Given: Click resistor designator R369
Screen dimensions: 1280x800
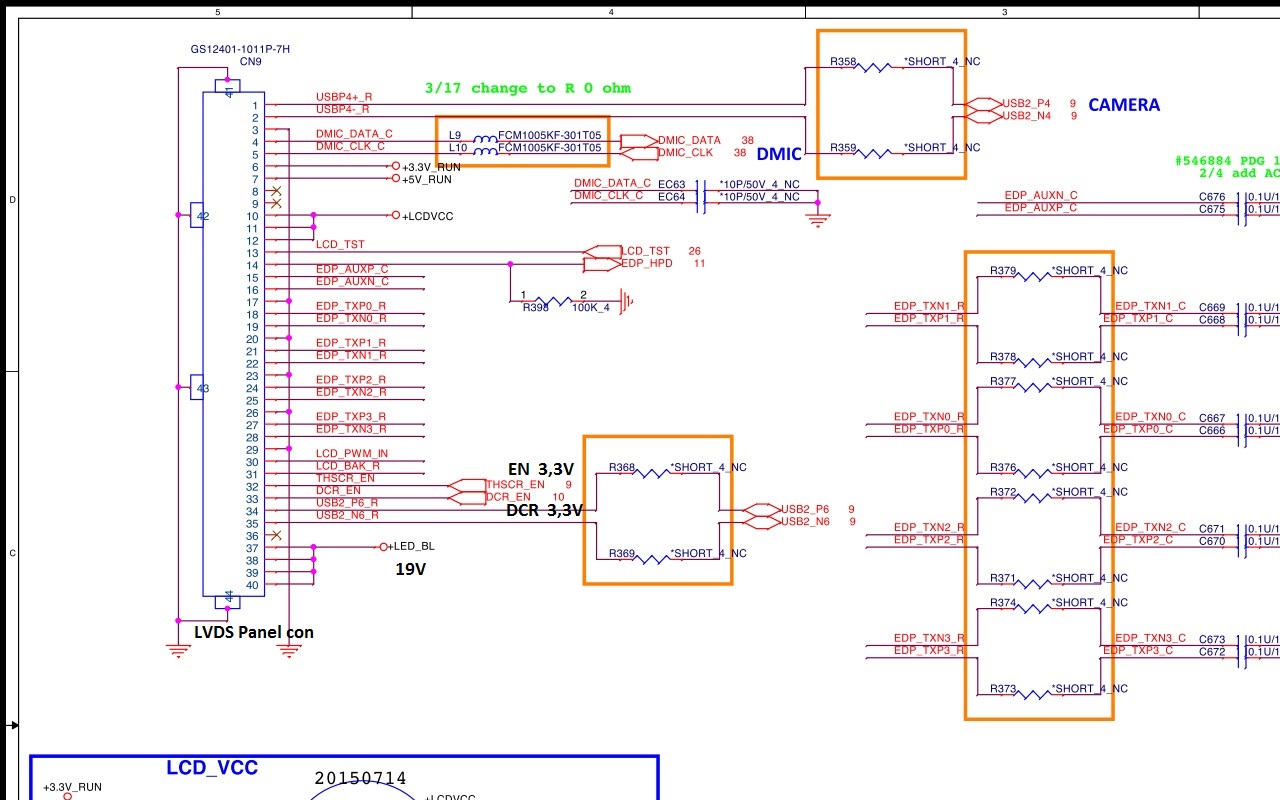Looking at the screenshot, I should click(622, 554).
